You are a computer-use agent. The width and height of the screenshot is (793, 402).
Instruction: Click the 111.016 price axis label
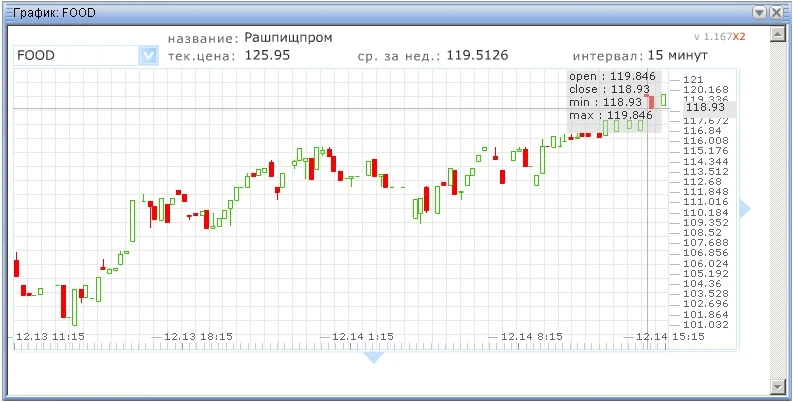(706, 202)
